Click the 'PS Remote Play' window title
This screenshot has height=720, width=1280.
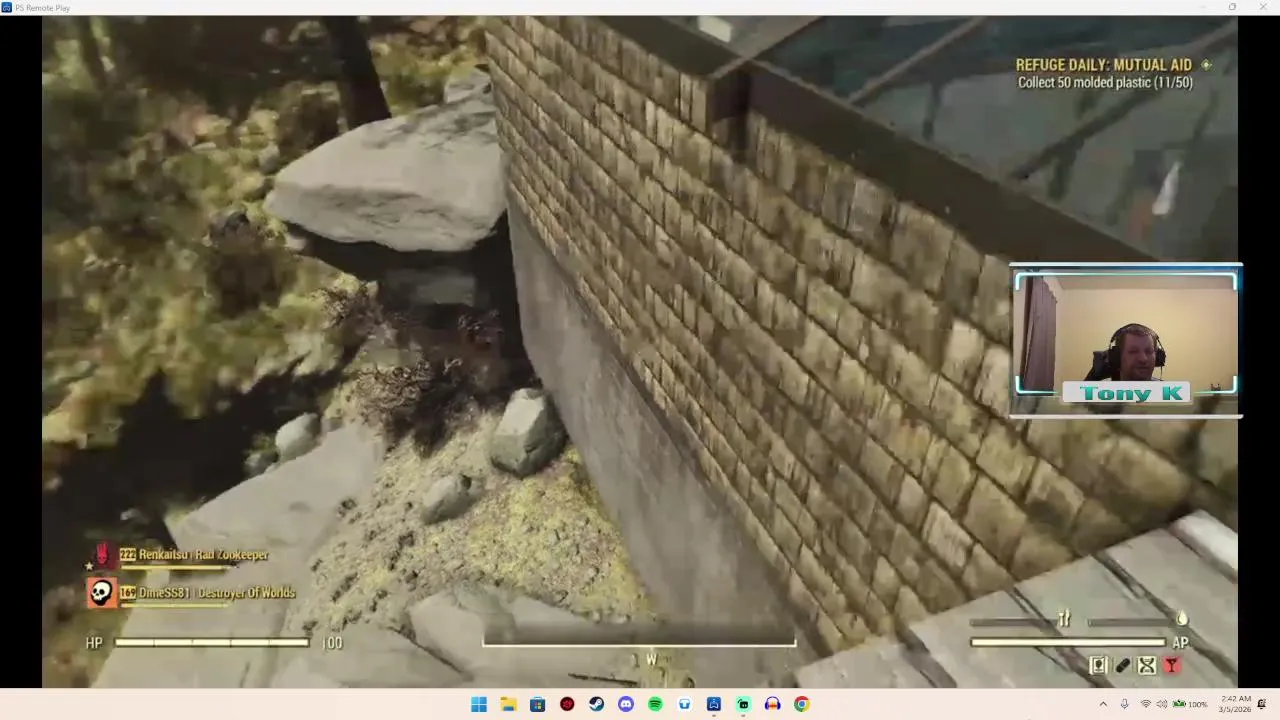42,8
